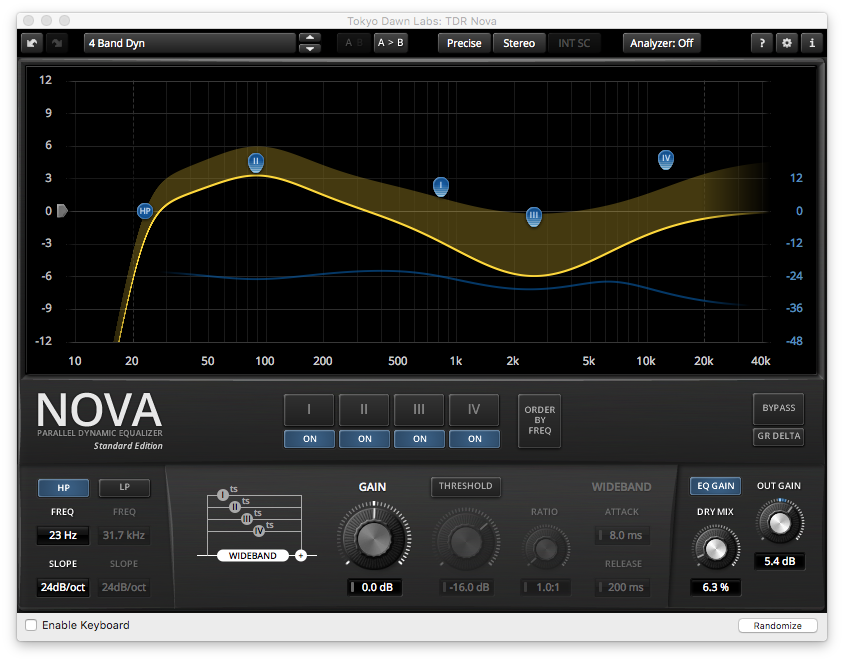The image size is (844, 662).
Task: Enable the LP filter button
Action: pyautogui.click(x=124, y=488)
